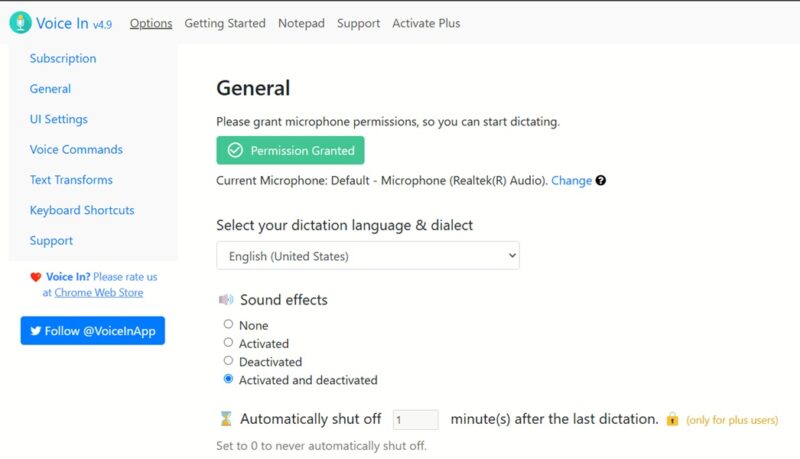The height and width of the screenshot is (459, 800).
Task: Open the dictation language dropdown
Action: pos(368,256)
